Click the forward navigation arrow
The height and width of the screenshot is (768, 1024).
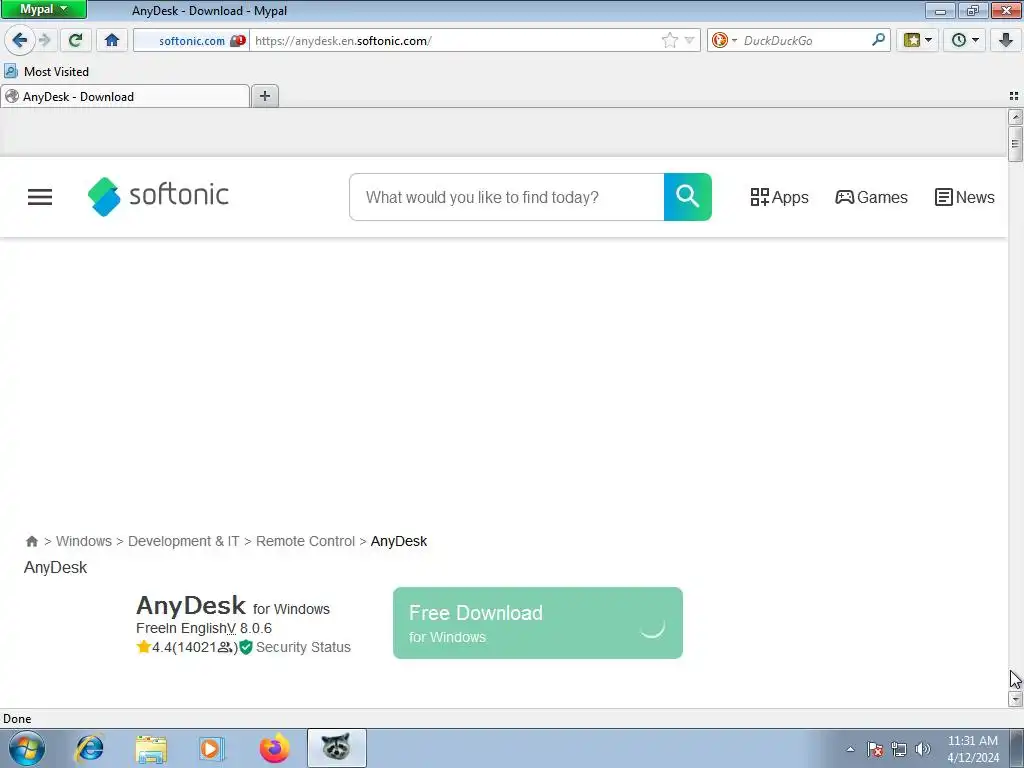45,40
